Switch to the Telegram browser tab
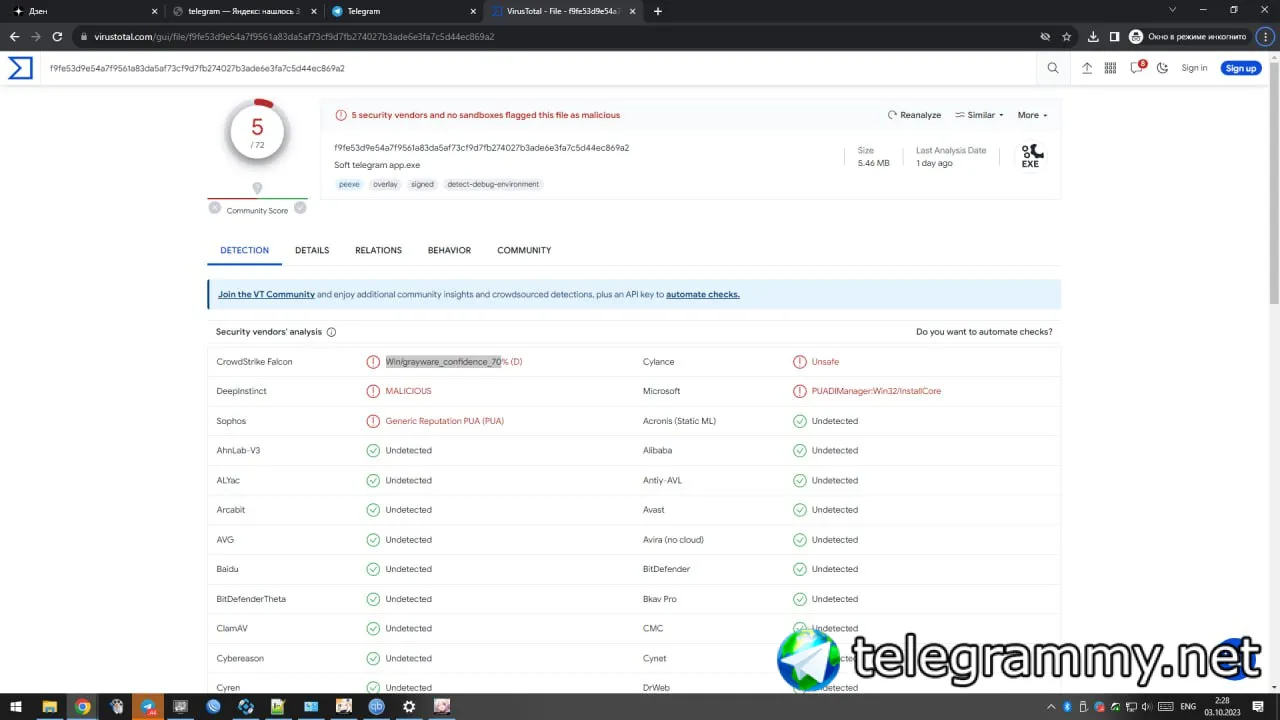This screenshot has height=720, width=1280. (x=404, y=11)
